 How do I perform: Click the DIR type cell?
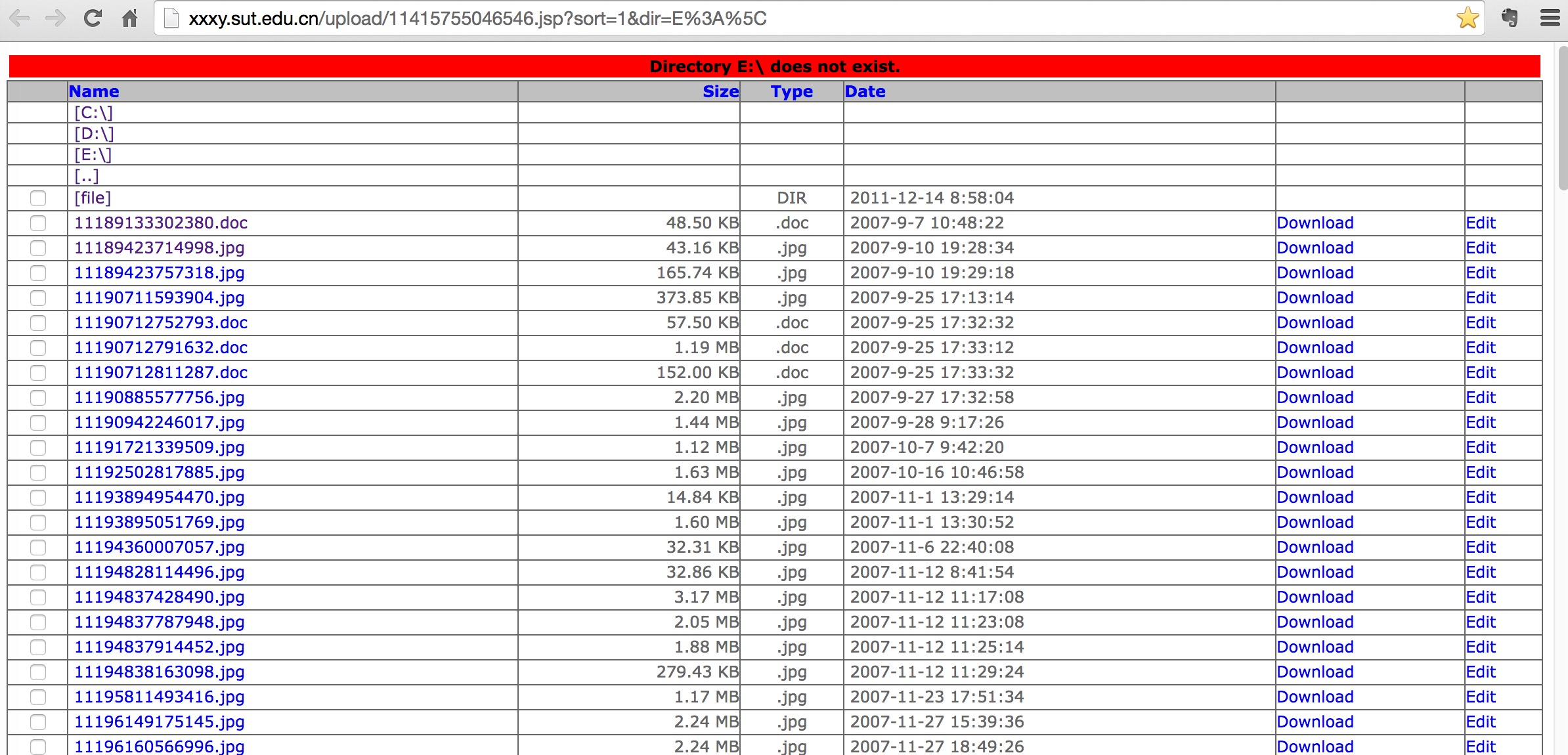click(792, 198)
